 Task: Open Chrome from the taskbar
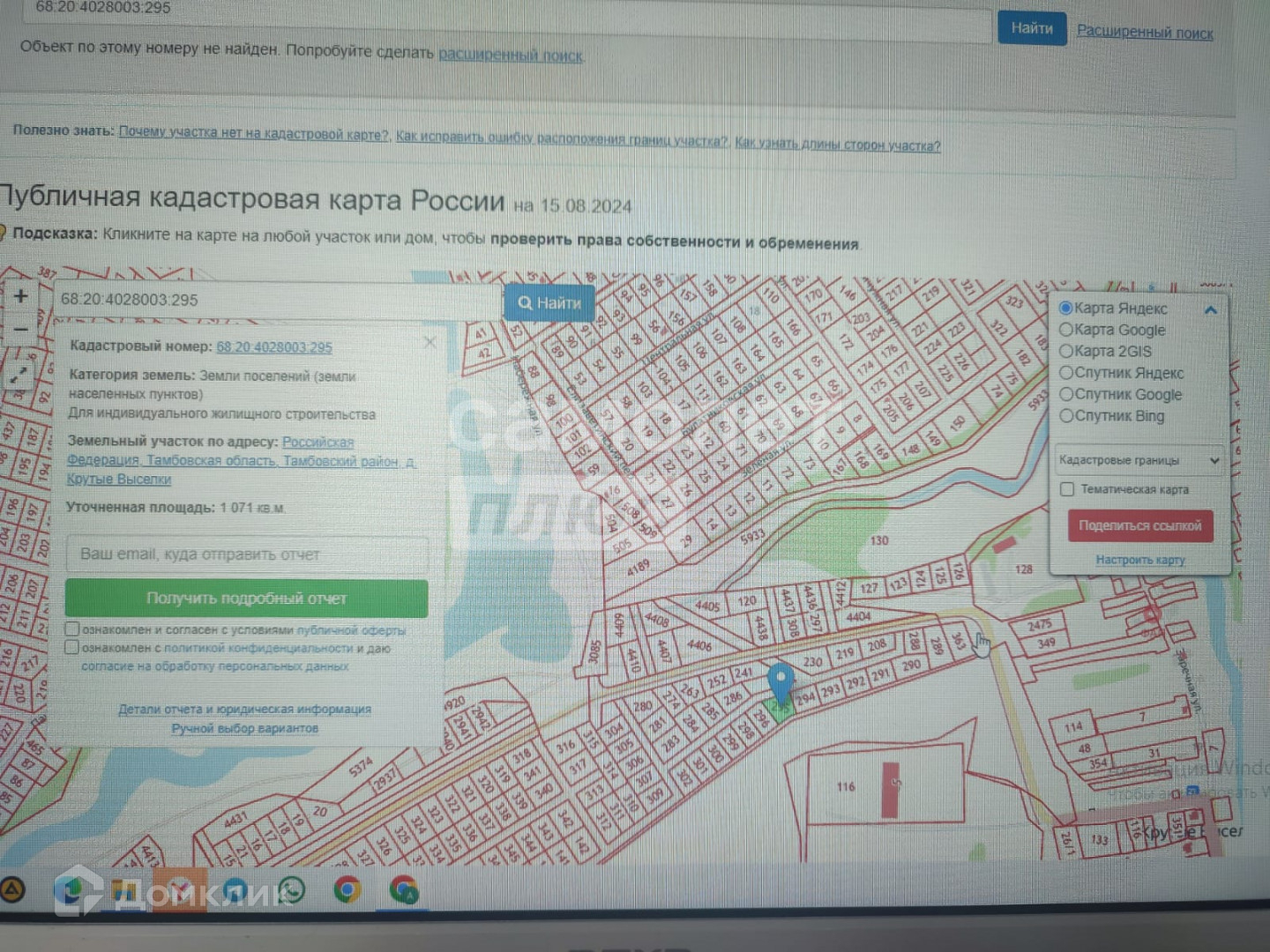pyautogui.click(x=347, y=890)
